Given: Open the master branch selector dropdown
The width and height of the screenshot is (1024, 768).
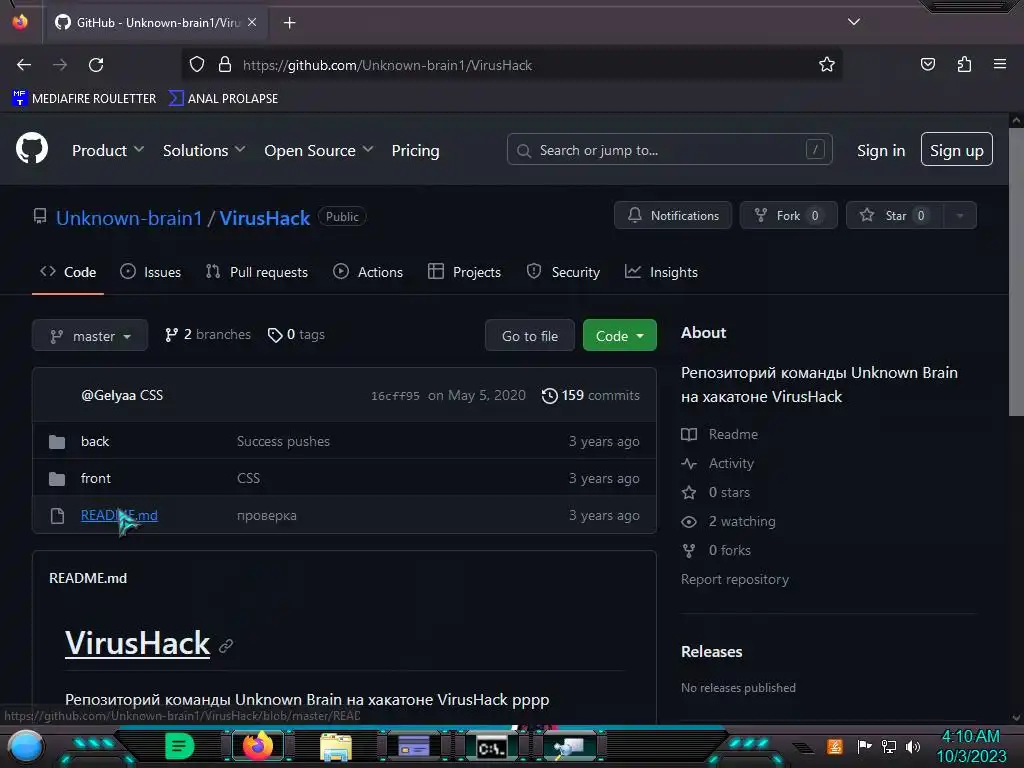Looking at the screenshot, I should click(x=90, y=336).
